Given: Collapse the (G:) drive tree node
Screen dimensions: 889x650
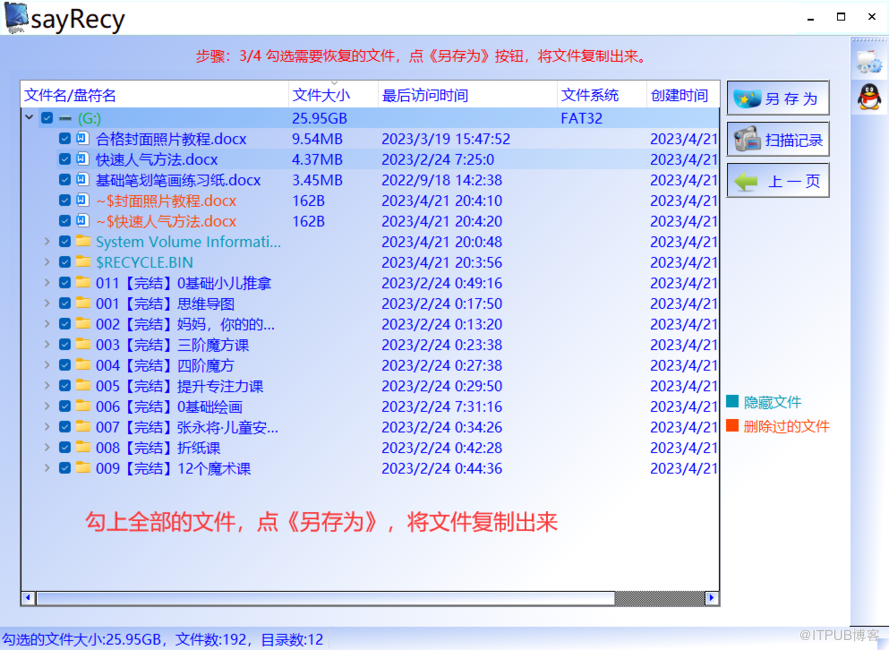Looking at the screenshot, I should click(x=29, y=117).
